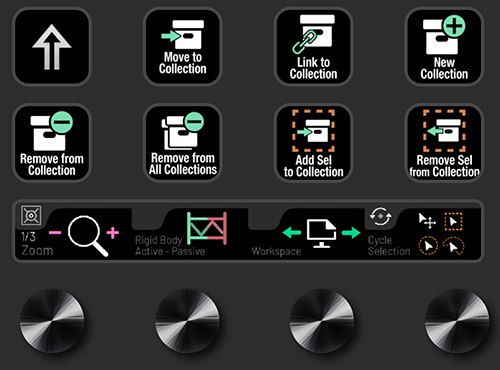This screenshot has height=370, width=500.
Task: Click the fourth dial under Cycle Selection
Action: coord(457,321)
